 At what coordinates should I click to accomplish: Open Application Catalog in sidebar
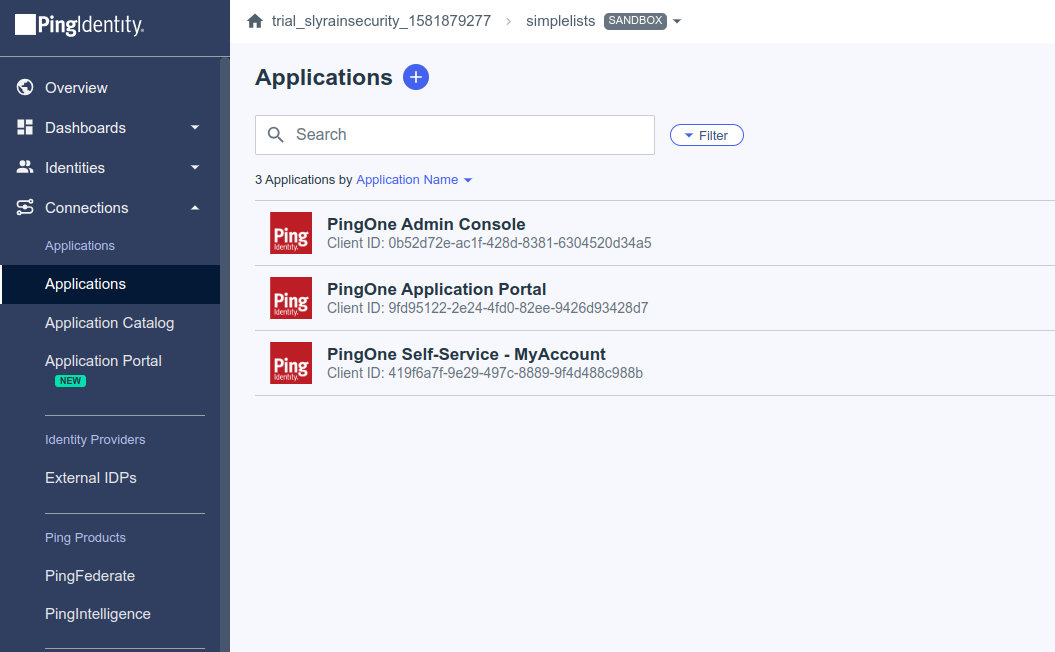click(x=110, y=323)
